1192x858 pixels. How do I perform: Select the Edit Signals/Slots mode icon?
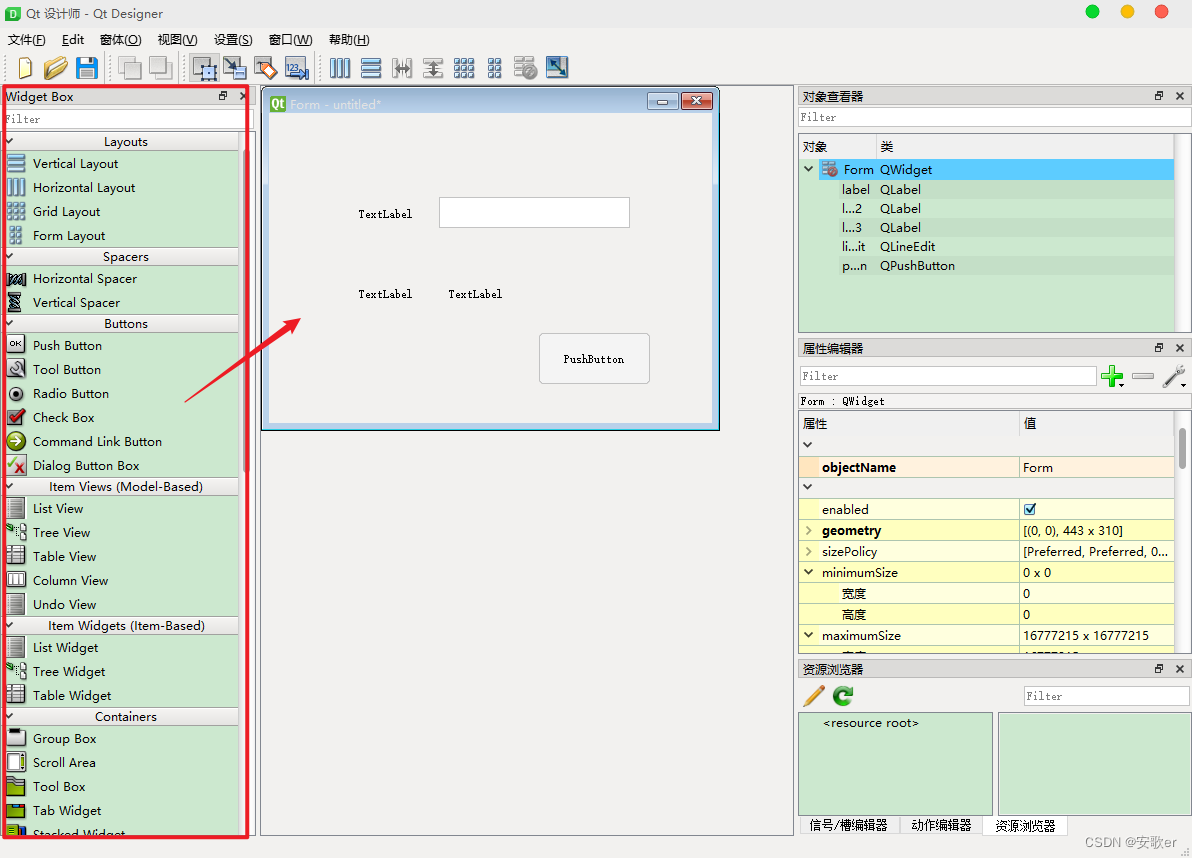tap(234, 67)
